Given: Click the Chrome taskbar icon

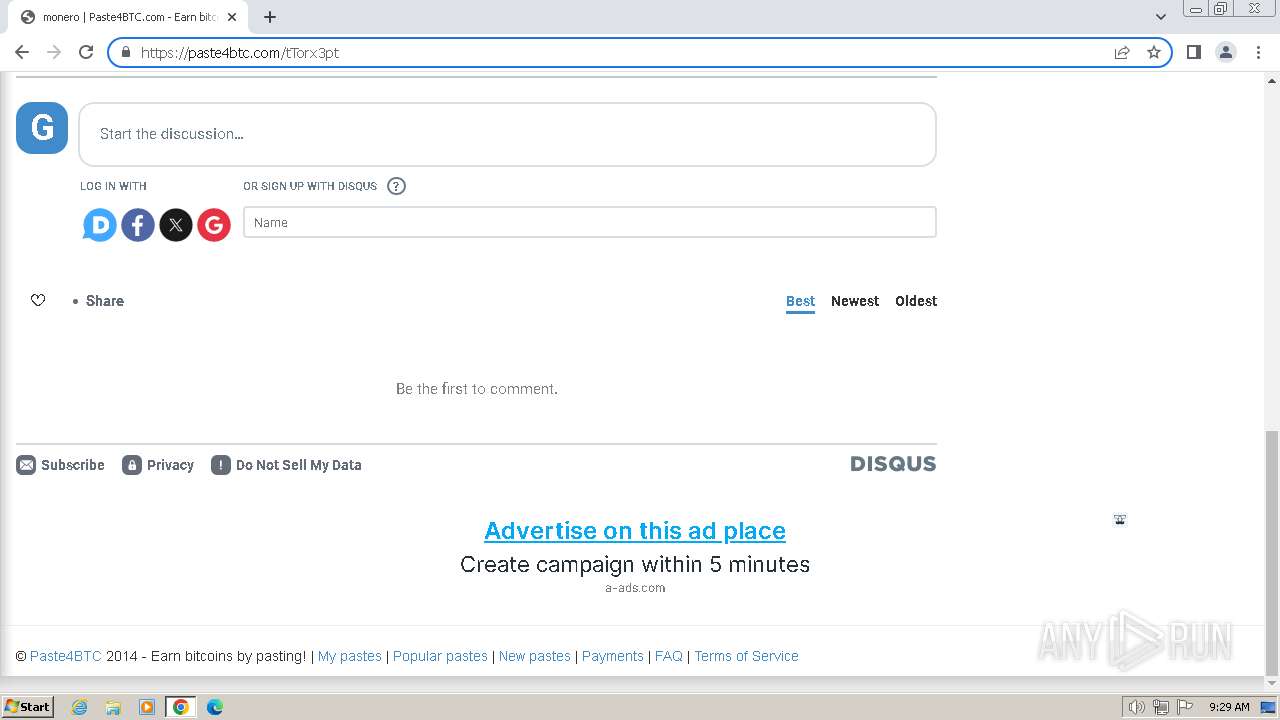Looking at the screenshot, I should [x=180, y=707].
